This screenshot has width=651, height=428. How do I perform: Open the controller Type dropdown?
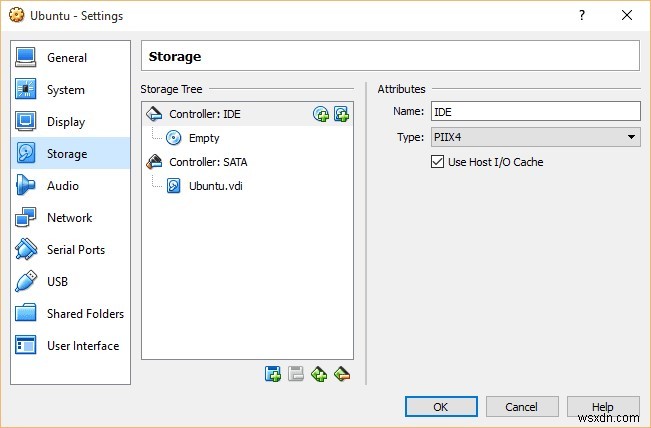pyautogui.click(x=534, y=138)
